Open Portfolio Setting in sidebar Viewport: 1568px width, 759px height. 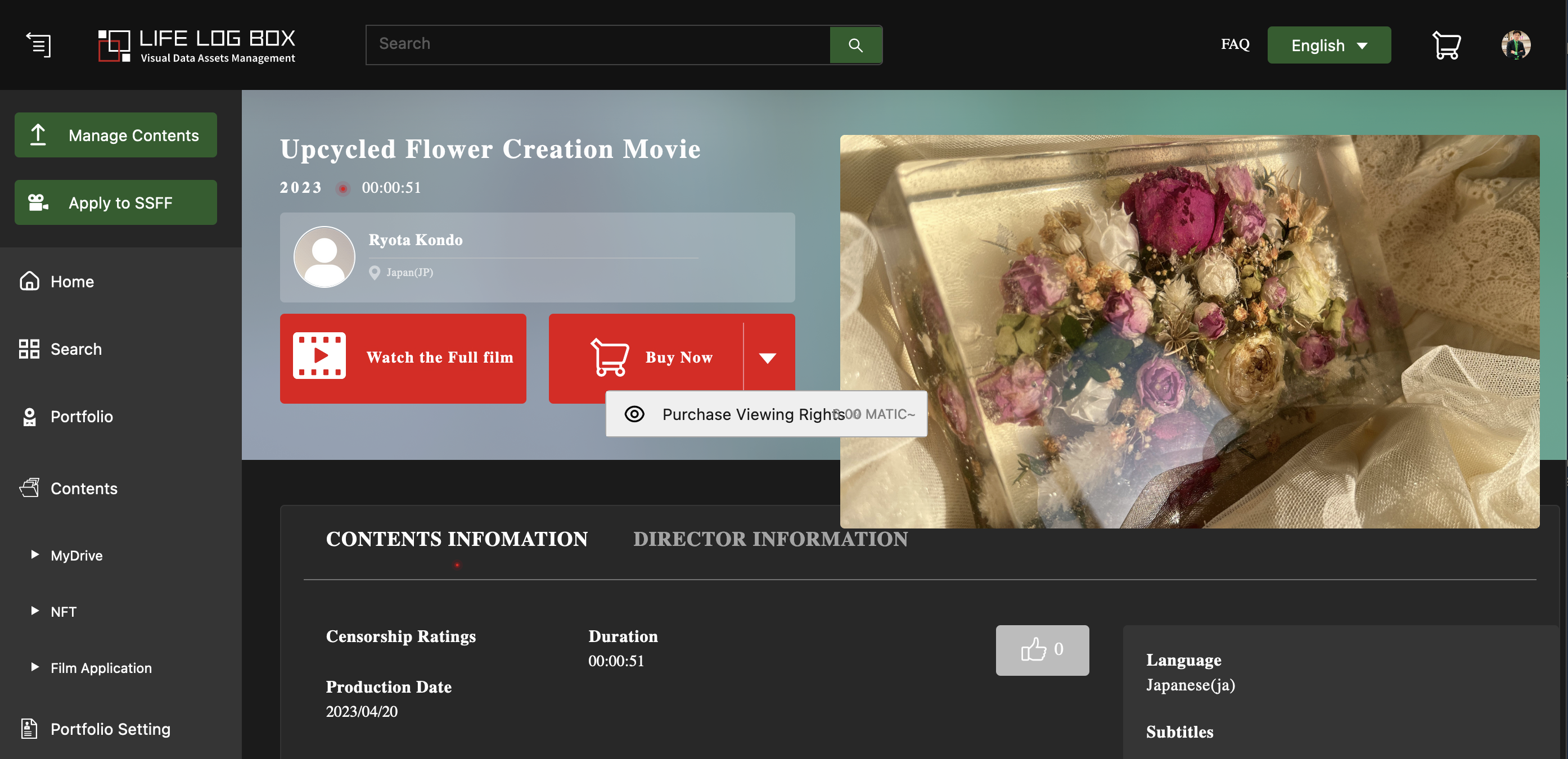pyautogui.click(x=110, y=729)
